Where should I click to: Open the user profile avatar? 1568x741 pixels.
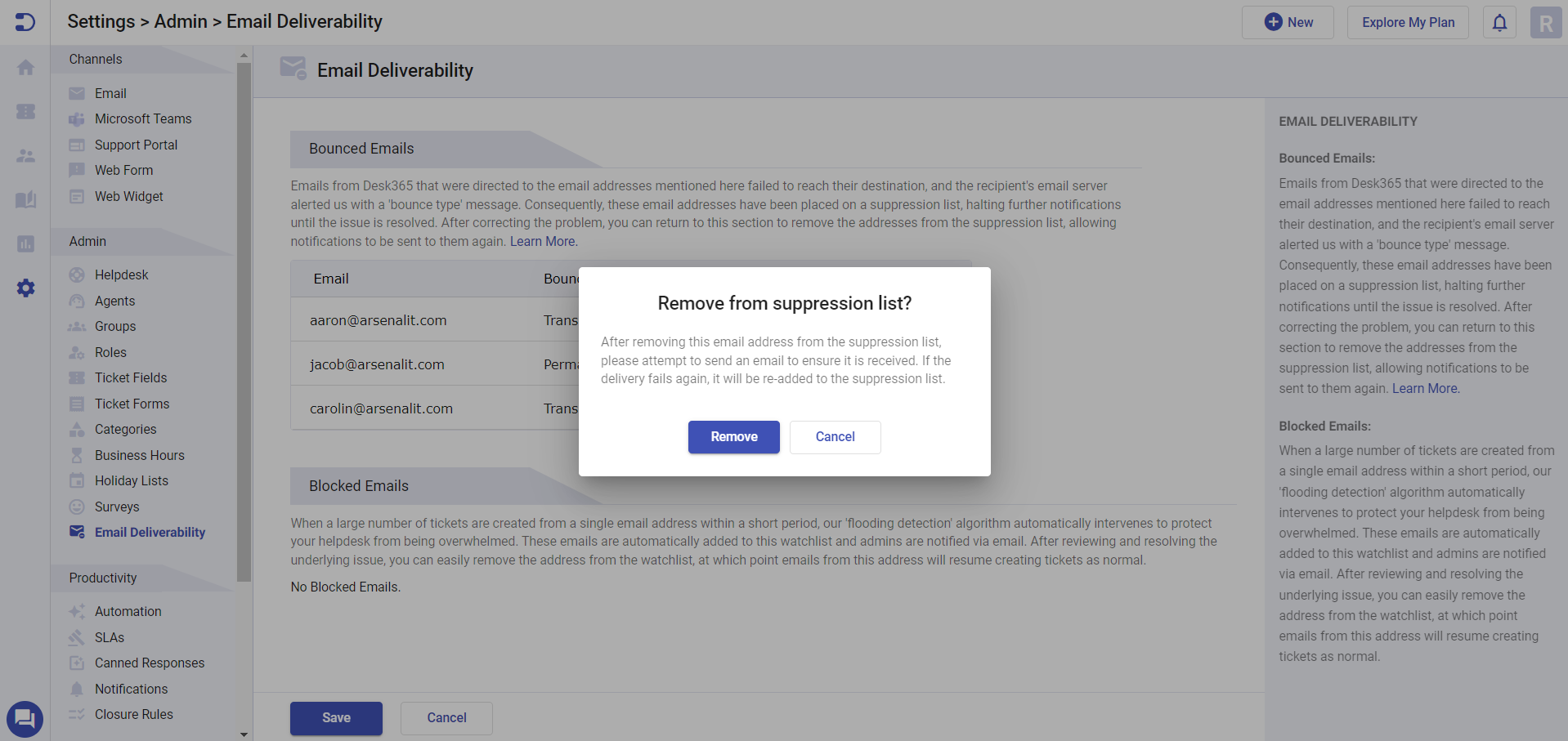[x=1545, y=23]
